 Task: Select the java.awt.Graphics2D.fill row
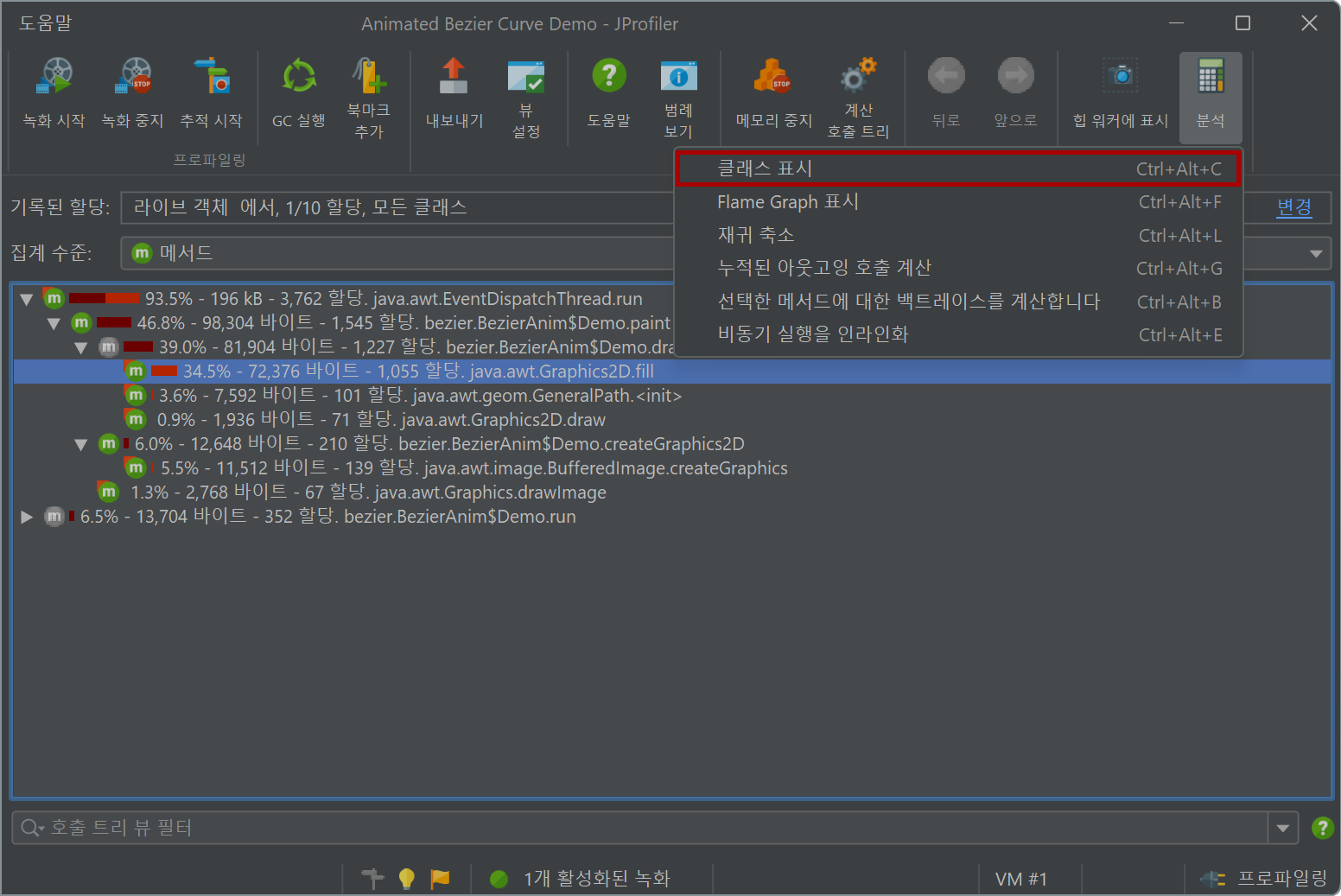click(x=671, y=372)
